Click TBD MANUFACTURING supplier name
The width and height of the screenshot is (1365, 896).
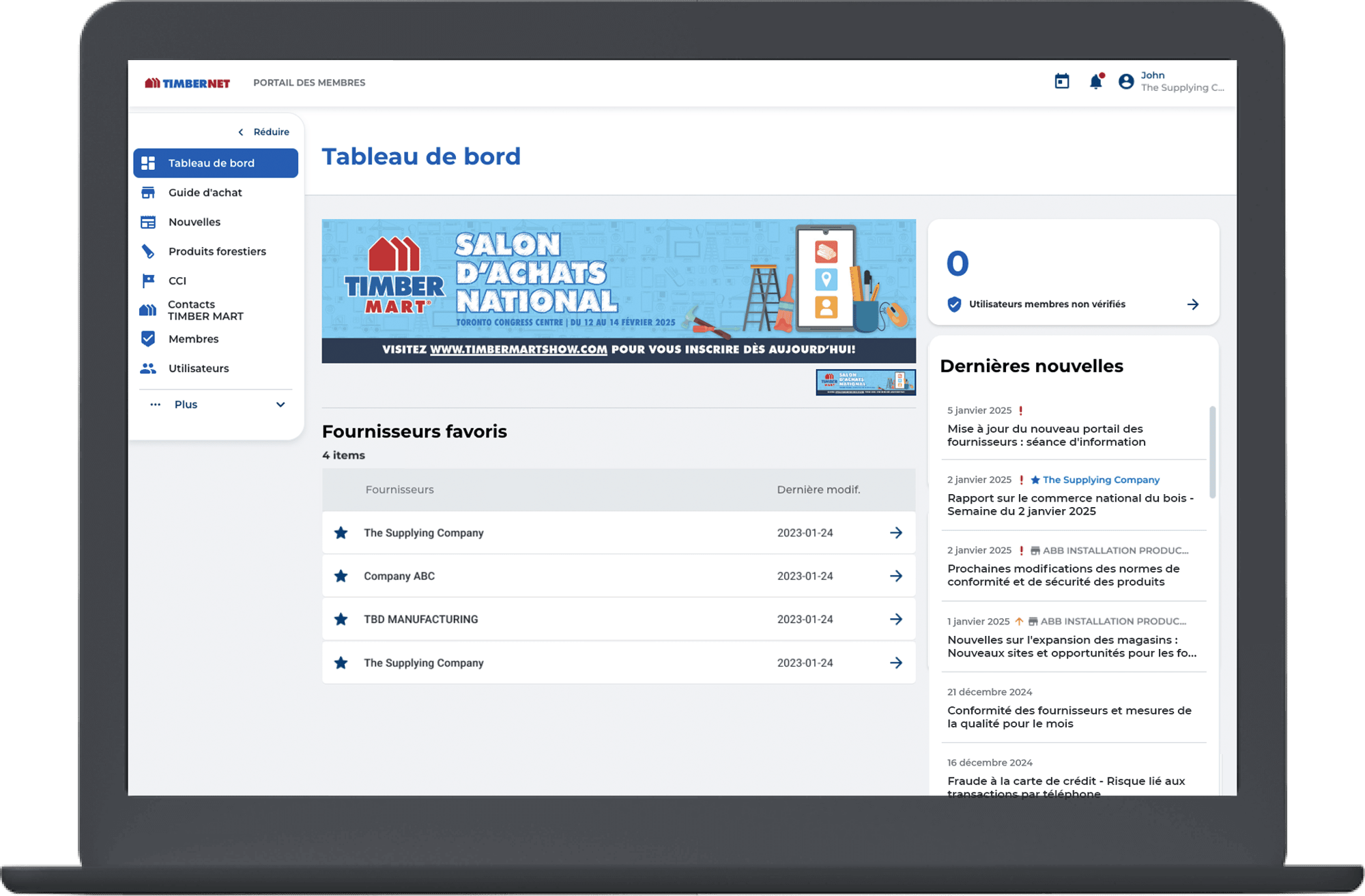(x=421, y=620)
